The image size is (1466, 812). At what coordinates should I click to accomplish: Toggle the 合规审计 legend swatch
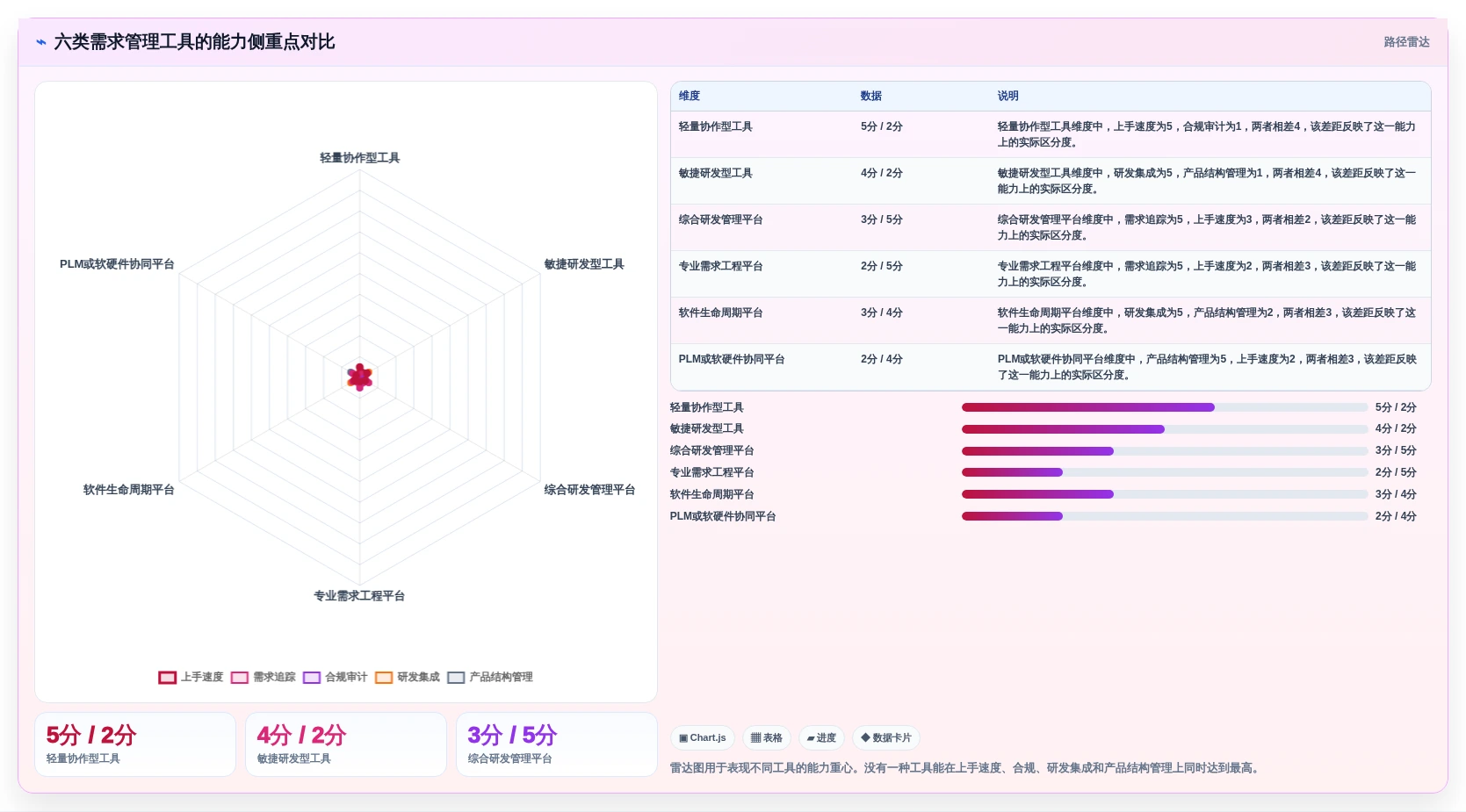[312, 678]
